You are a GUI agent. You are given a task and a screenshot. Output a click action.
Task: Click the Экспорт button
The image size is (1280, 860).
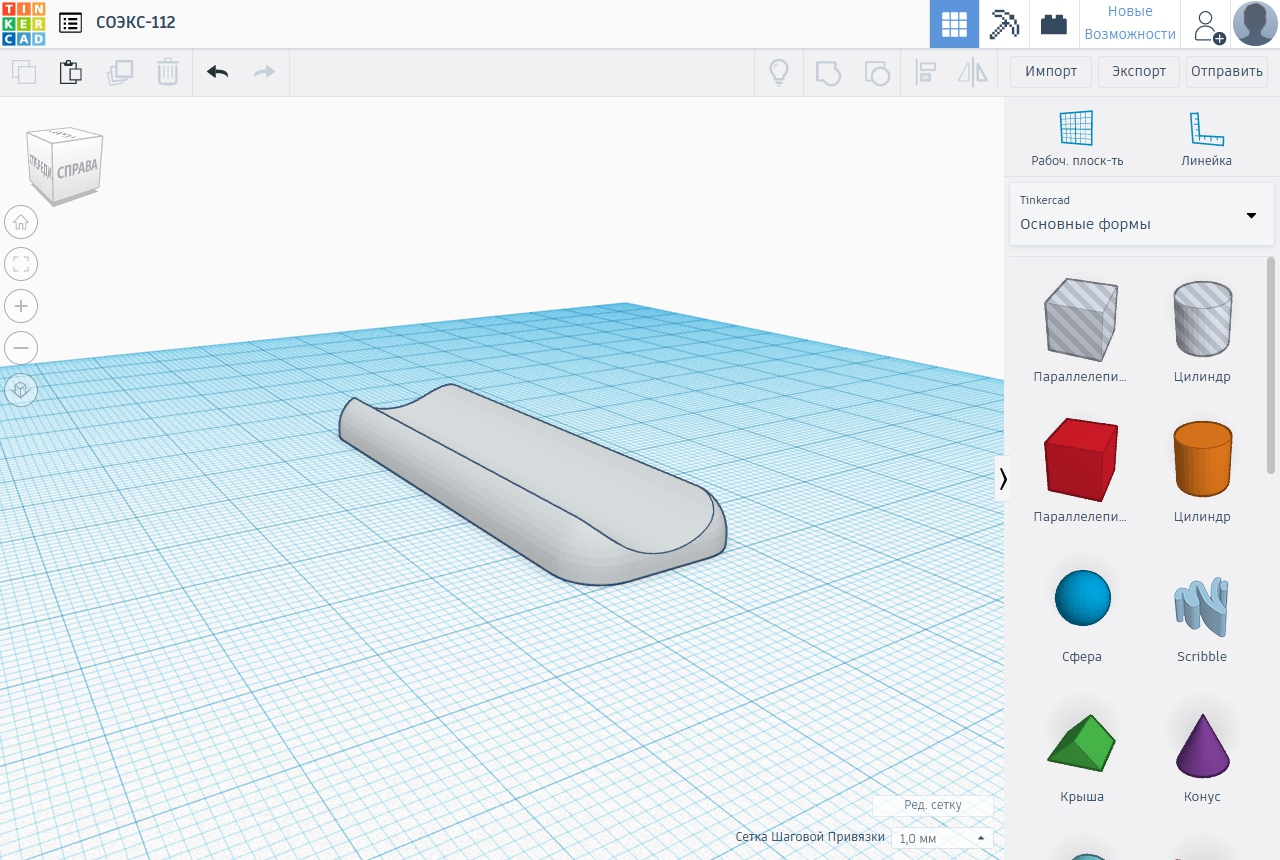coord(1138,72)
